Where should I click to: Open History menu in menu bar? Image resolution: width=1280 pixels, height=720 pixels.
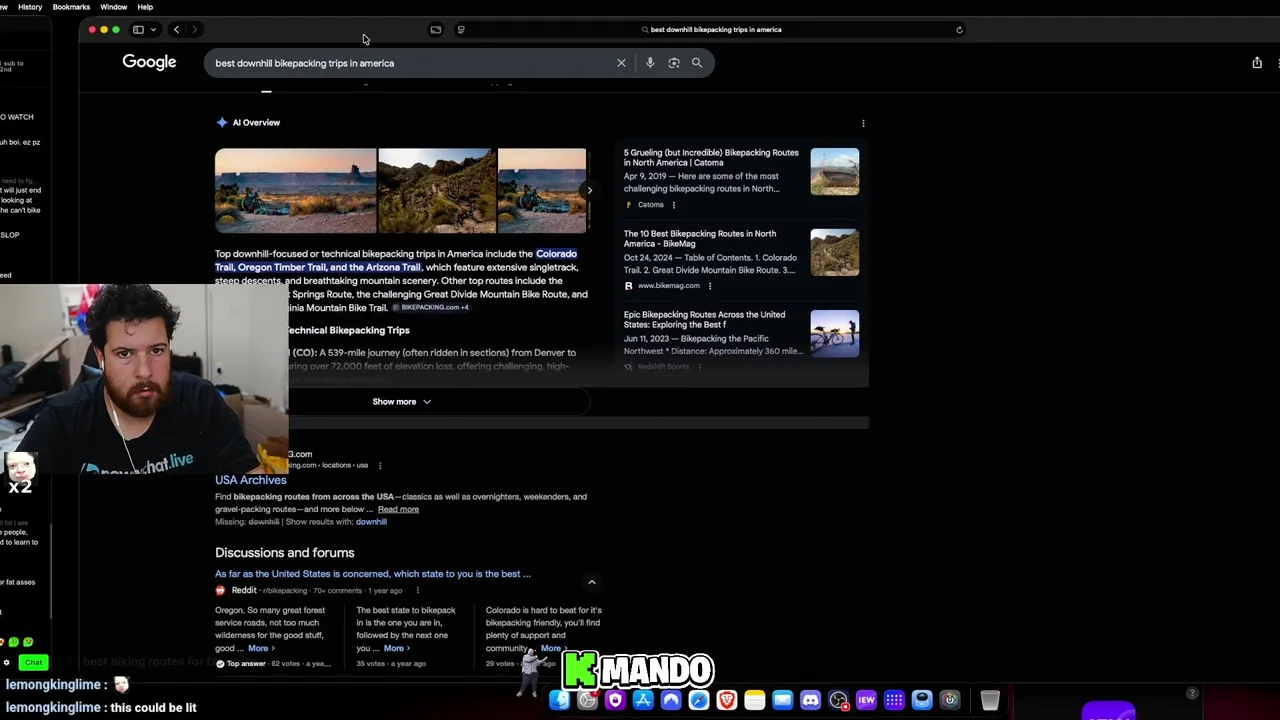click(x=30, y=7)
